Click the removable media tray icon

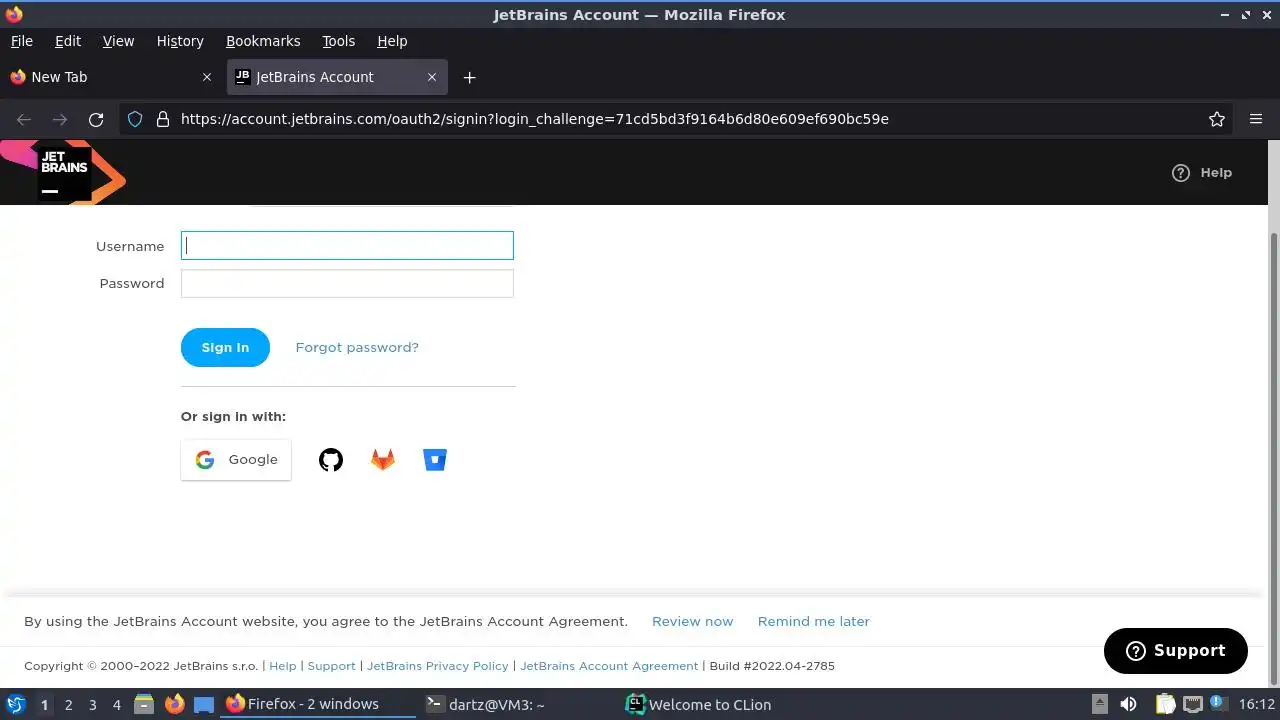click(1099, 704)
